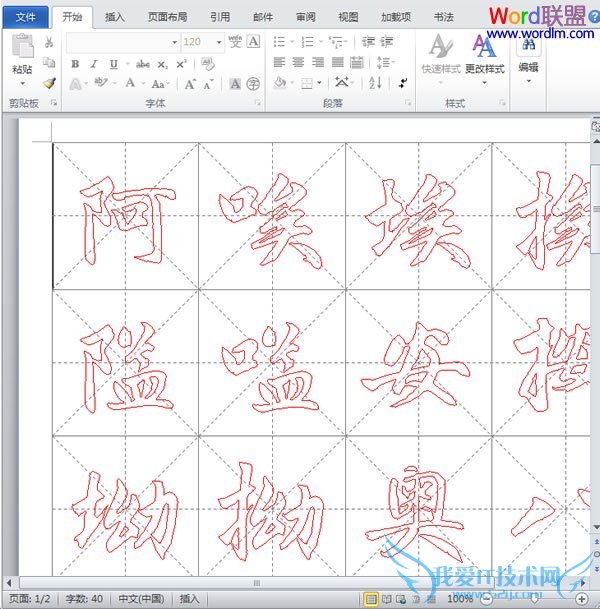Toggle strikethrough abc formatting
The image size is (600, 609).
point(143,64)
